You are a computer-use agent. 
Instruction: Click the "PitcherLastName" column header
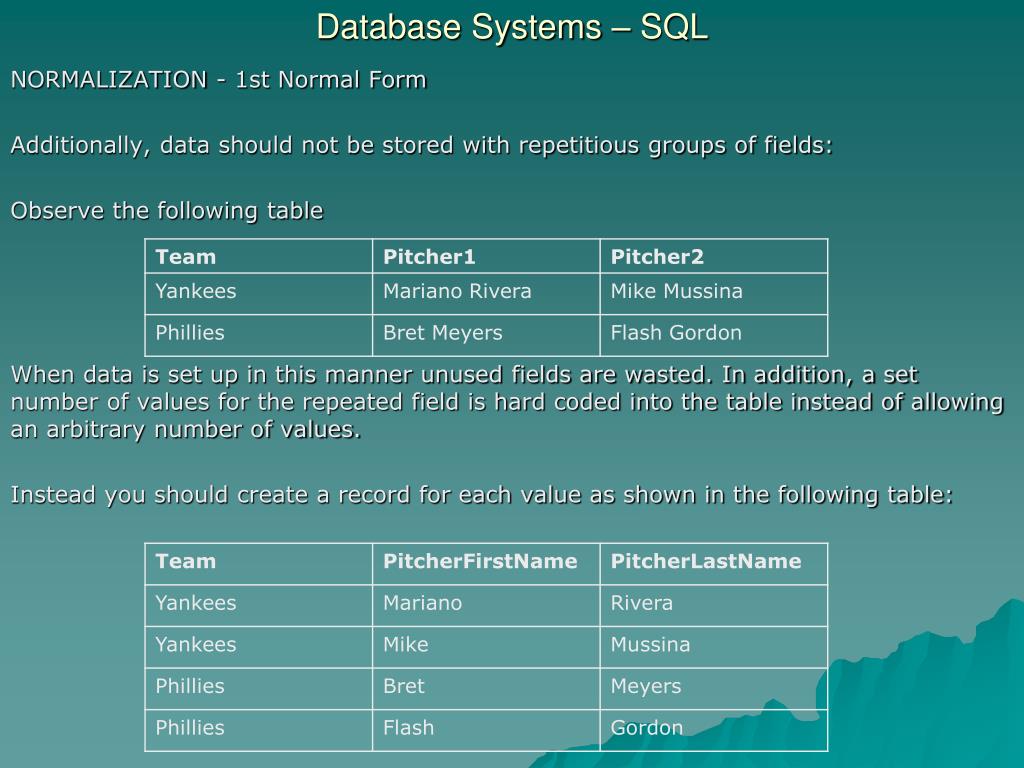pyautogui.click(x=714, y=564)
